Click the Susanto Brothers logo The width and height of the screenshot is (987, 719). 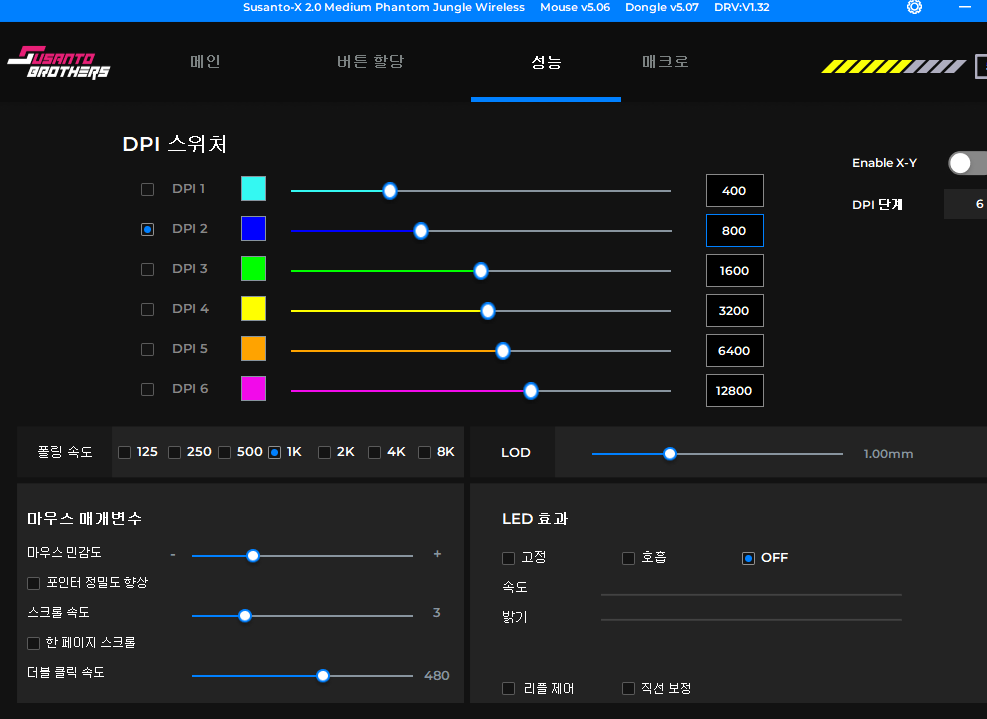tap(59, 62)
